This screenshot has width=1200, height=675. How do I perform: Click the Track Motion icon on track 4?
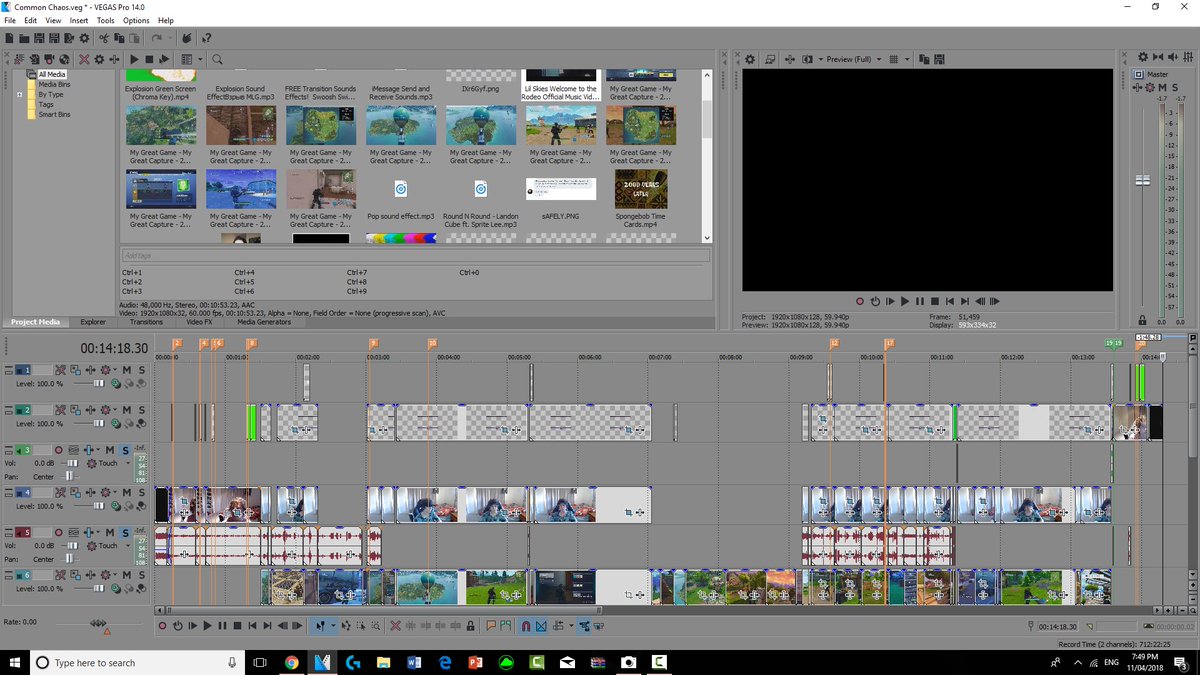(75, 493)
